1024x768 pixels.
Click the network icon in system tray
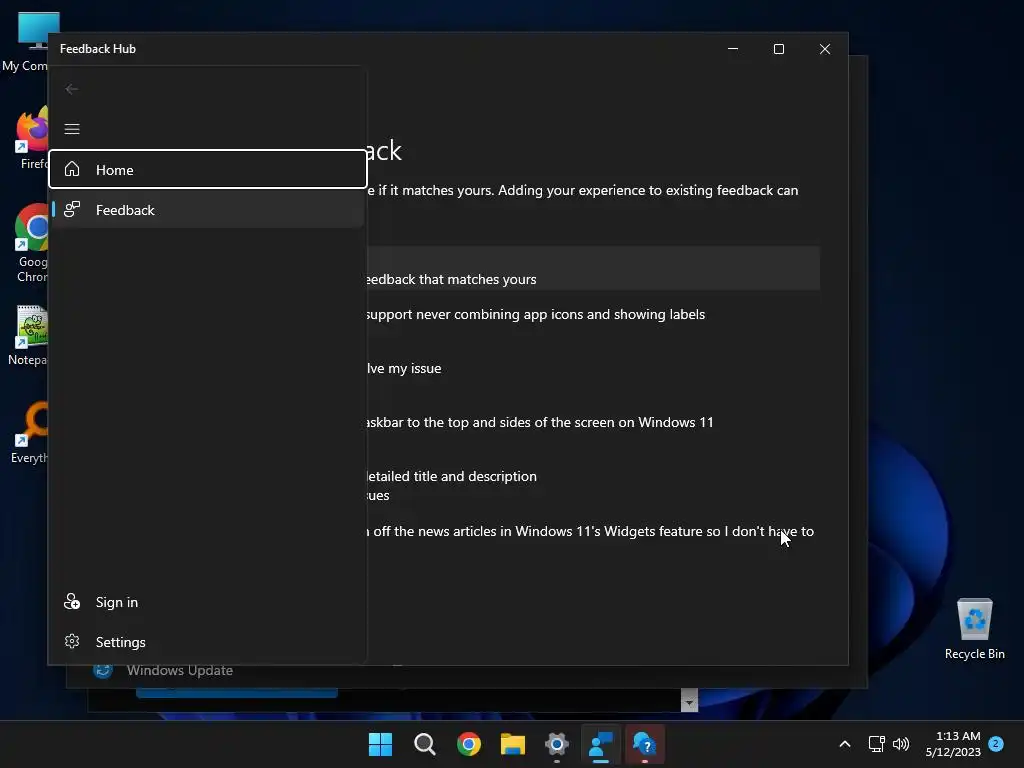876,744
